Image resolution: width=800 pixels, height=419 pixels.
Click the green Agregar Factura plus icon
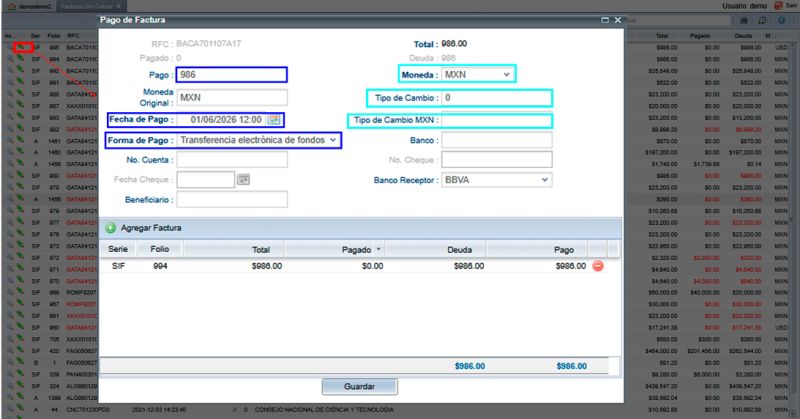pos(110,228)
